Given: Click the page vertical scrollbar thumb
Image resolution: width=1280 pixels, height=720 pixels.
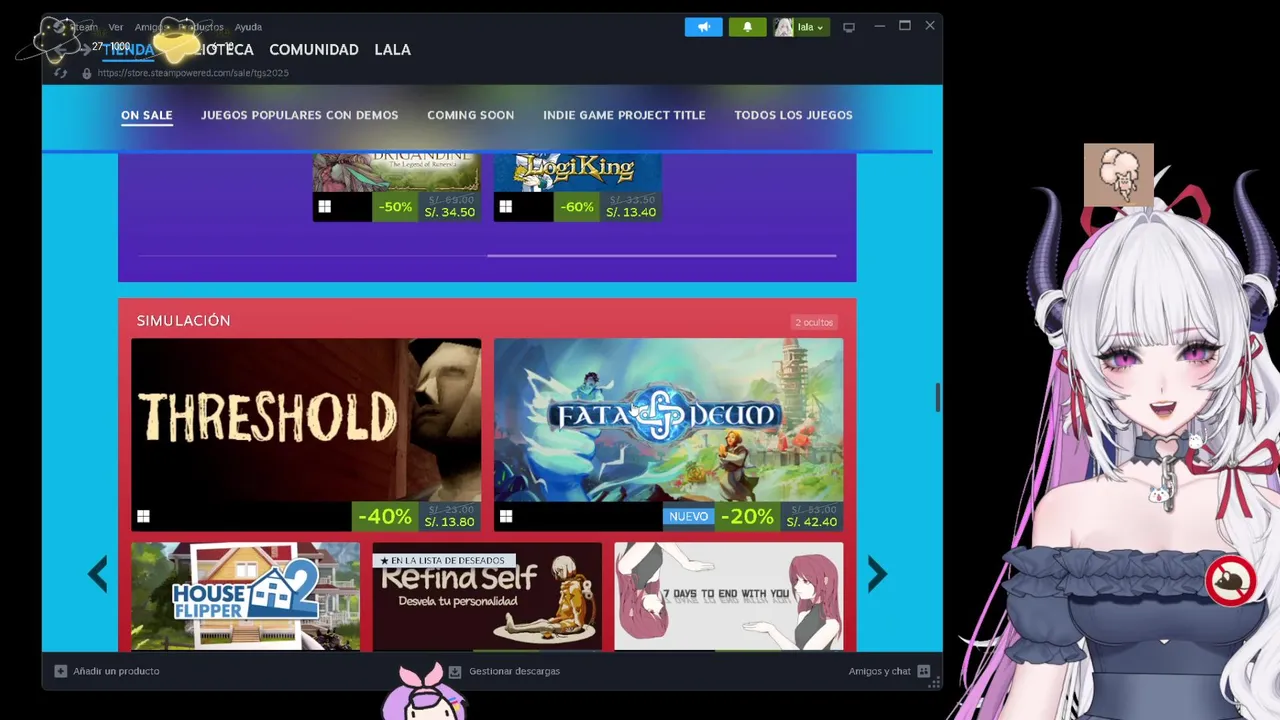Looking at the screenshot, I should click(938, 397).
